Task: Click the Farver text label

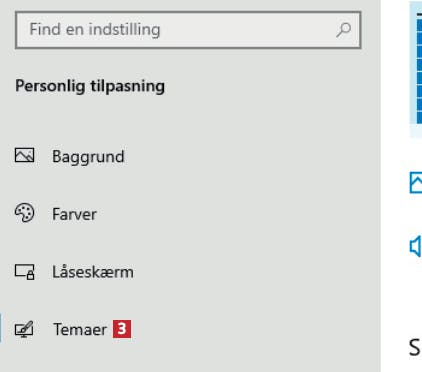Action: tap(74, 214)
